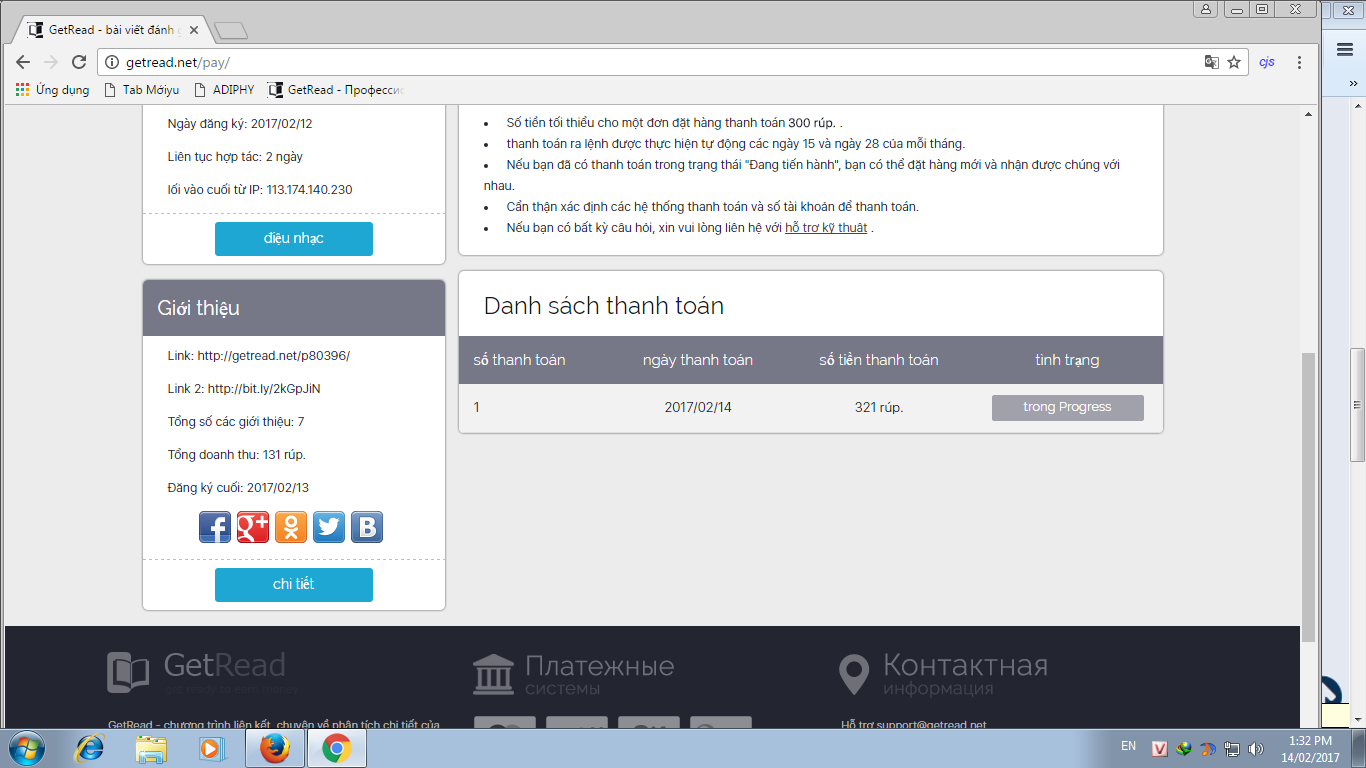Go back with the browser back arrow
Viewport: 1366px width, 768px height.
(x=23, y=62)
